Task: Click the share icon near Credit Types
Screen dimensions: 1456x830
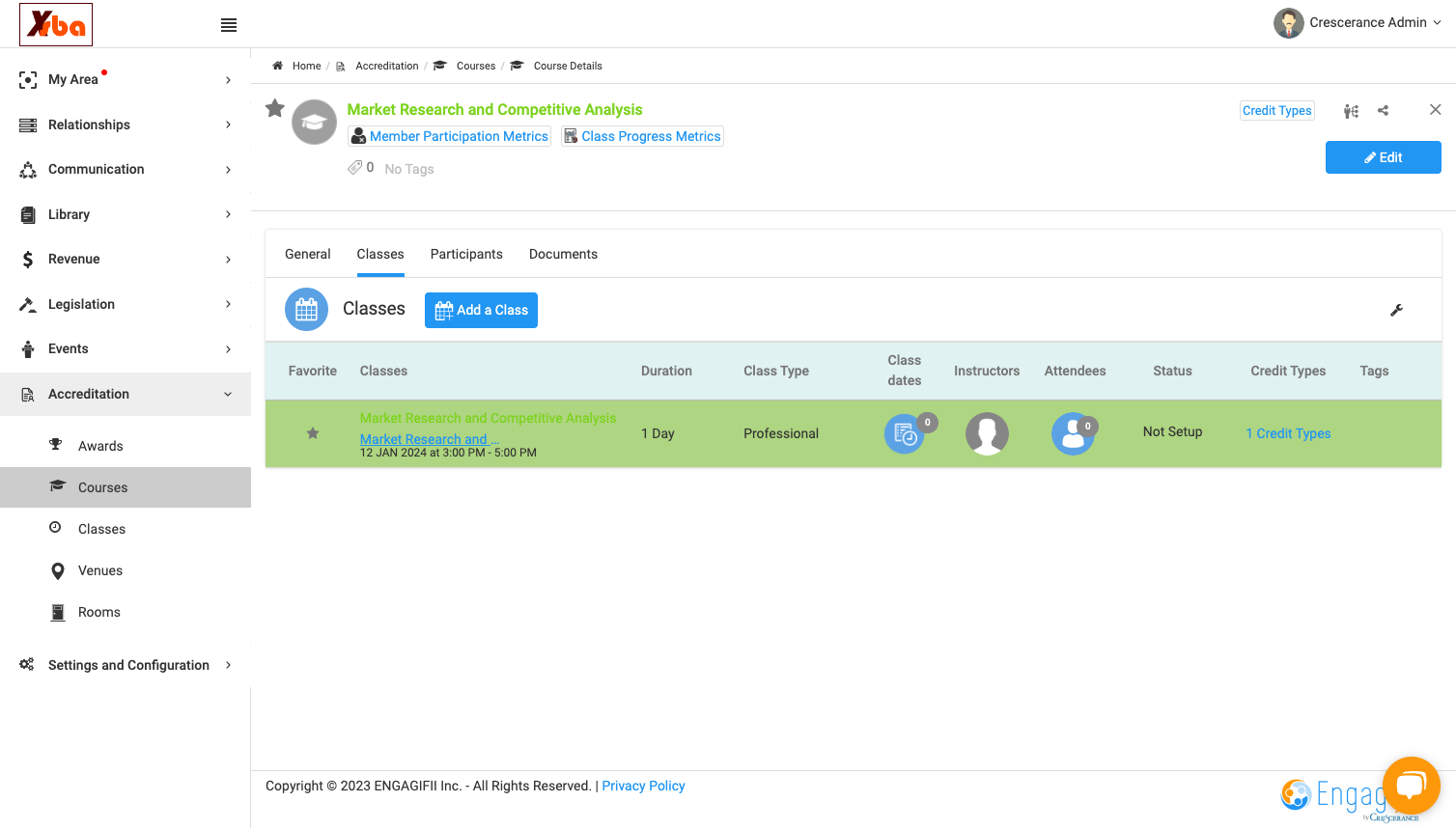Action: point(1383,111)
